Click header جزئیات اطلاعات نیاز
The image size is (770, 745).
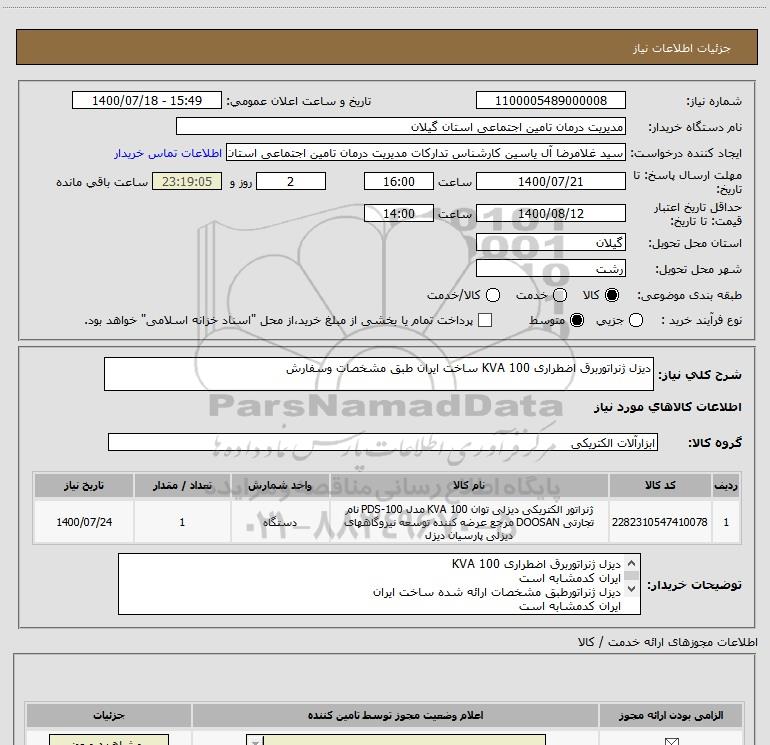pos(681,48)
